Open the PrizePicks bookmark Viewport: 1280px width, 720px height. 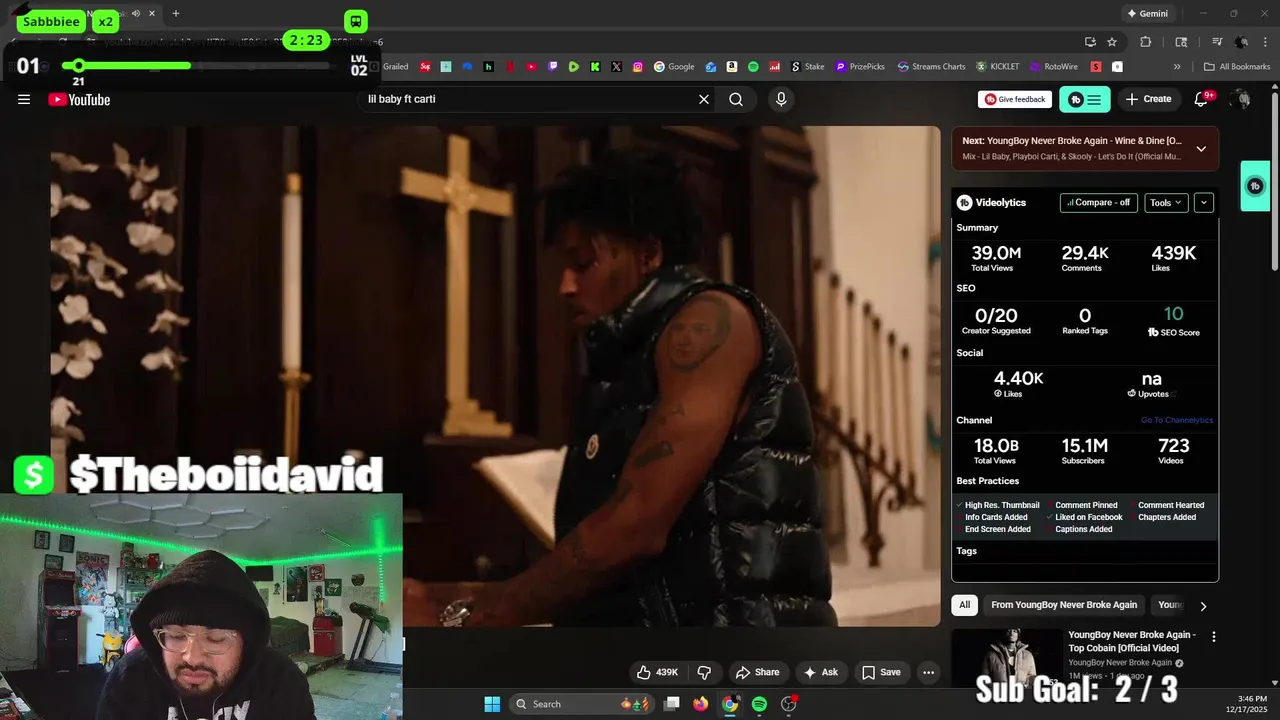pos(861,67)
